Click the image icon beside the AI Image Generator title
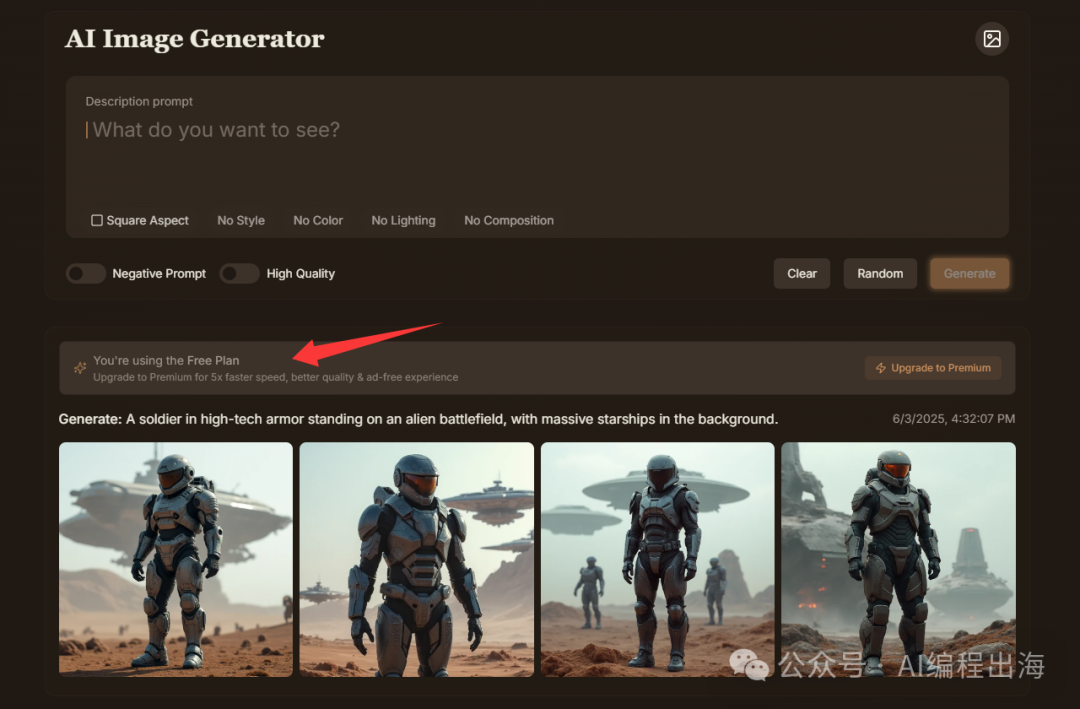This screenshot has width=1080, height=709. coord(991,39)
